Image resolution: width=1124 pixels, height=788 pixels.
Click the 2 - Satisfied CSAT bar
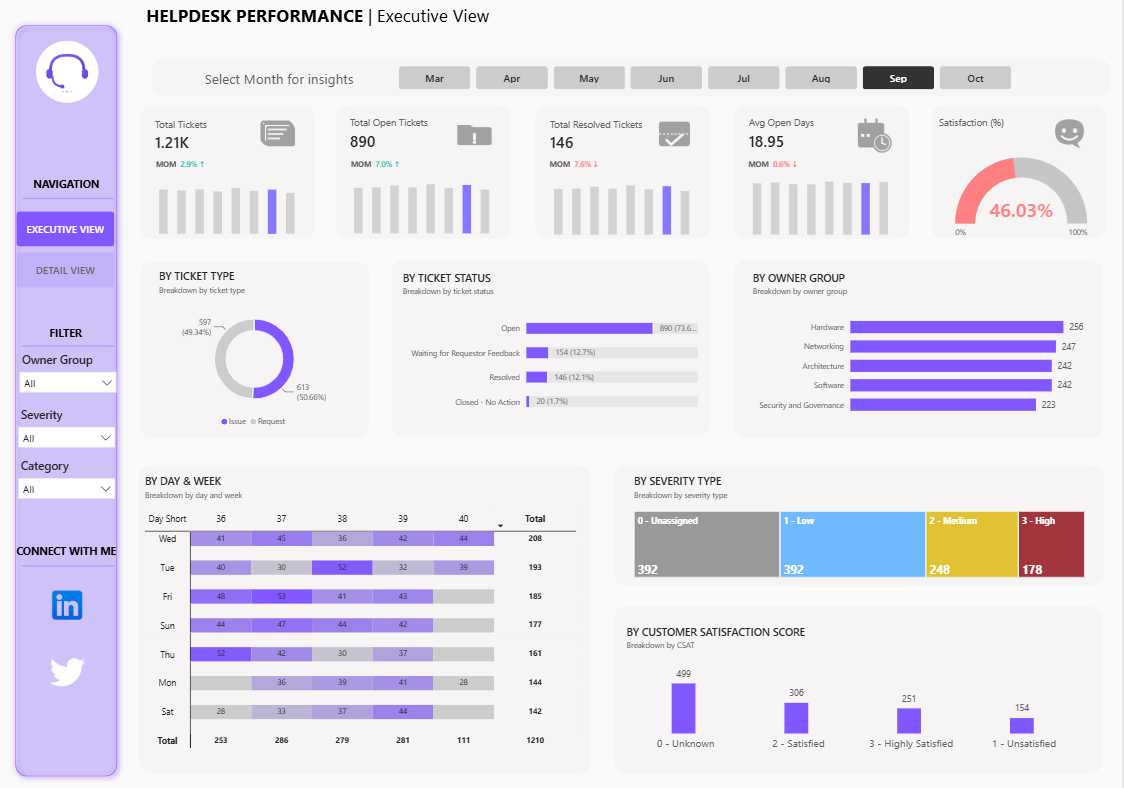[x=796, y=718]
